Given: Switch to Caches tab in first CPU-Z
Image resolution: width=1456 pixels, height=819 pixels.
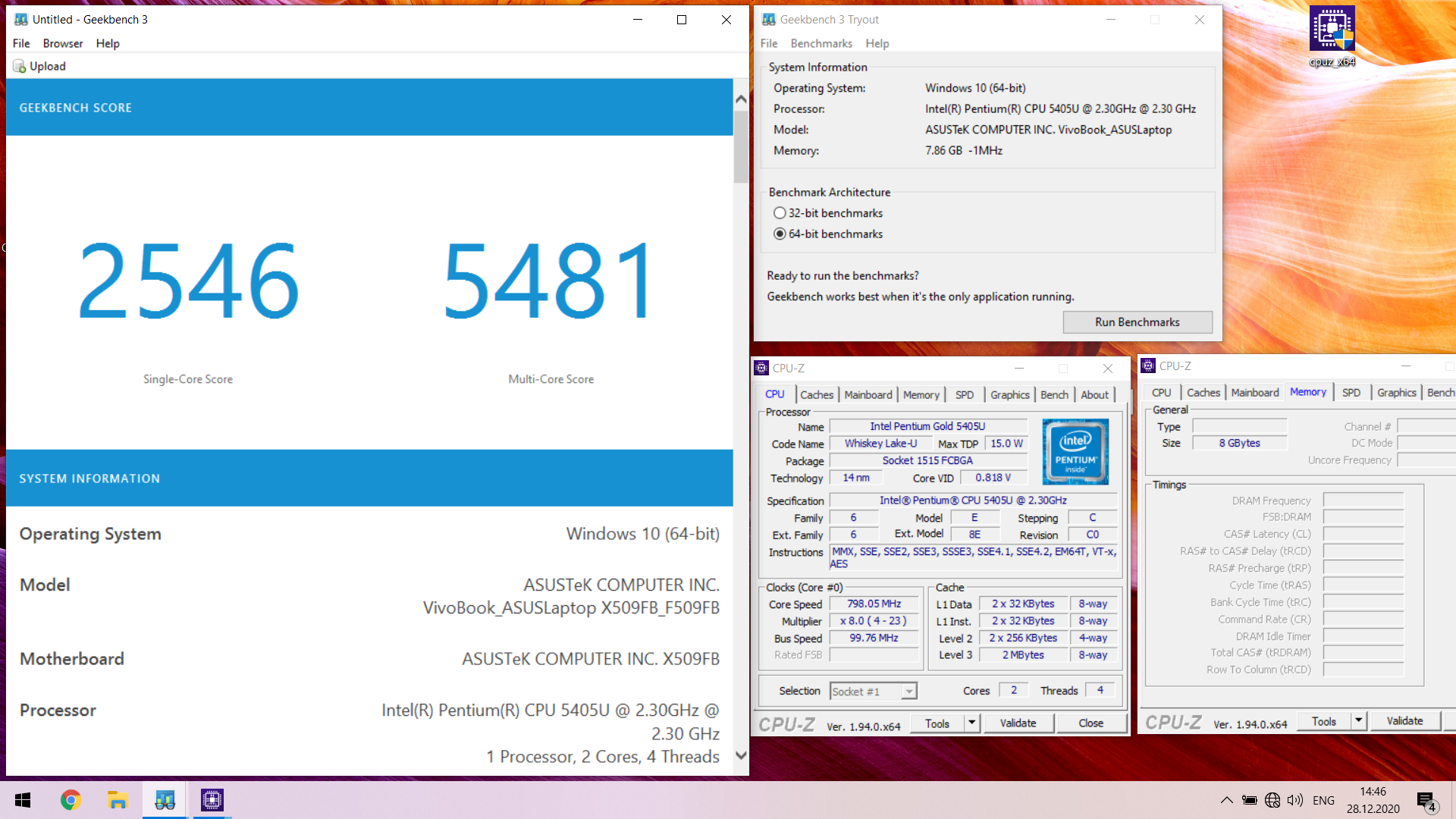Looking at the screenshot, I should (817, 394).
